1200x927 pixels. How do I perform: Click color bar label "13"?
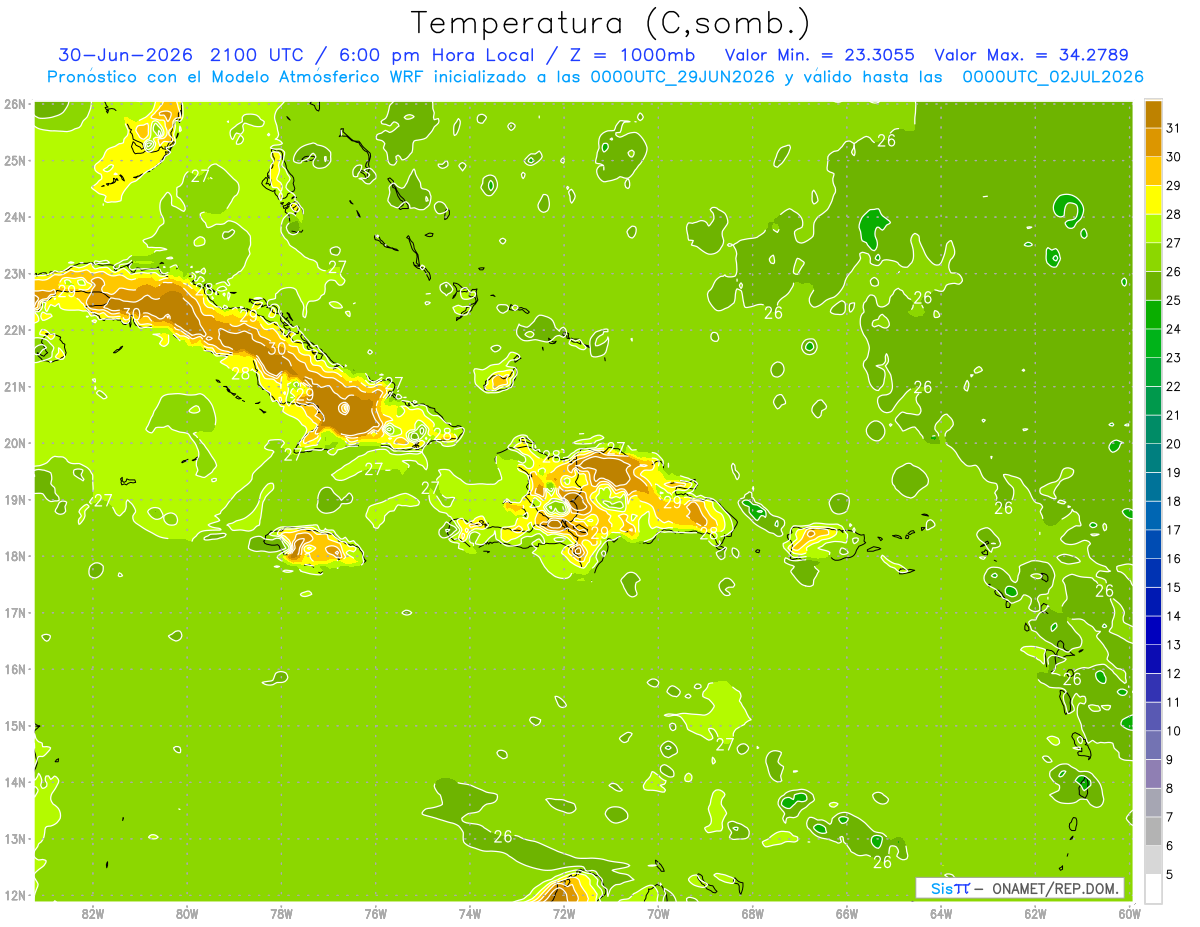[1173, 645]
